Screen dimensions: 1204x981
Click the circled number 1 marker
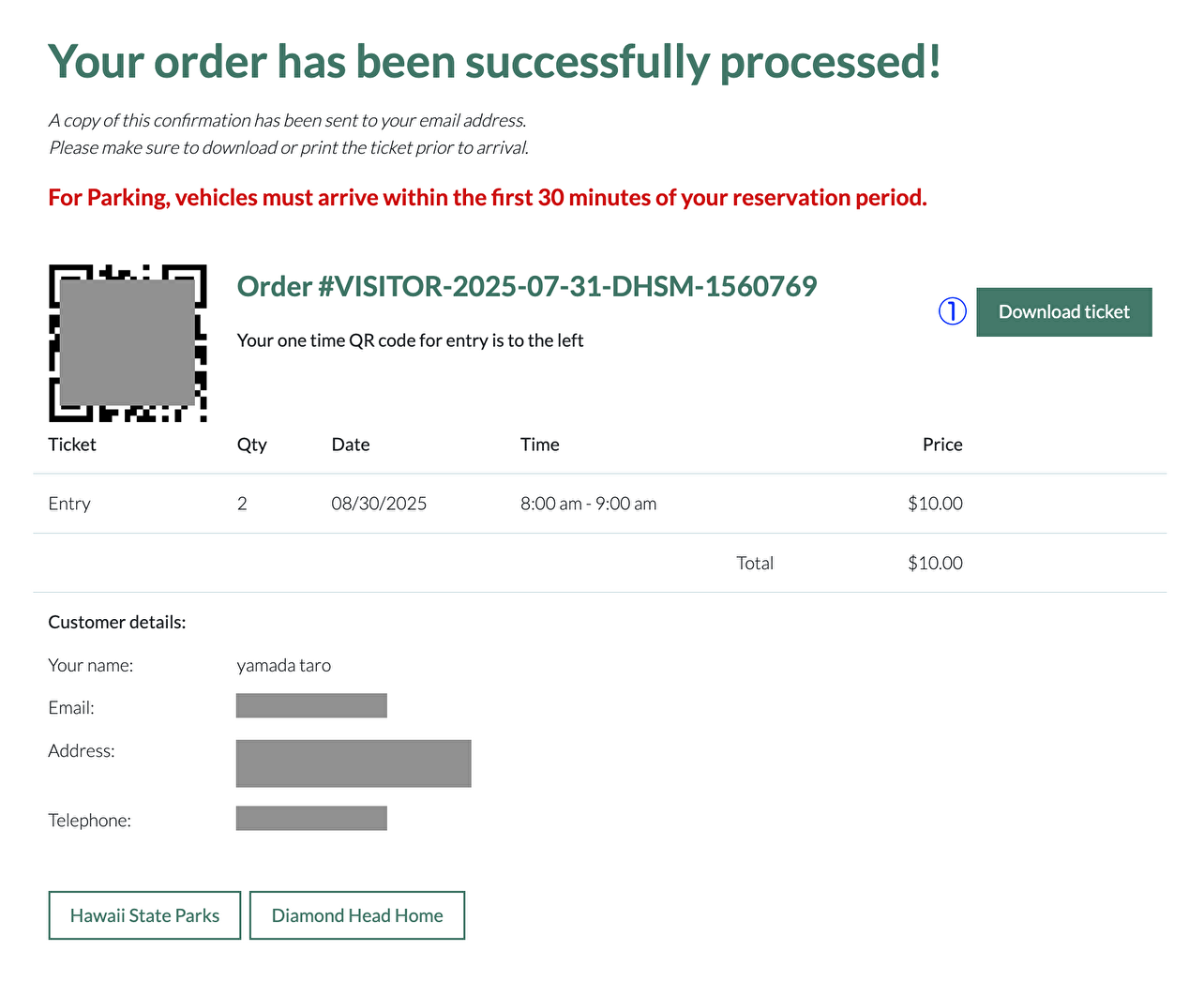pyautogui.click(x=953, y=311)
